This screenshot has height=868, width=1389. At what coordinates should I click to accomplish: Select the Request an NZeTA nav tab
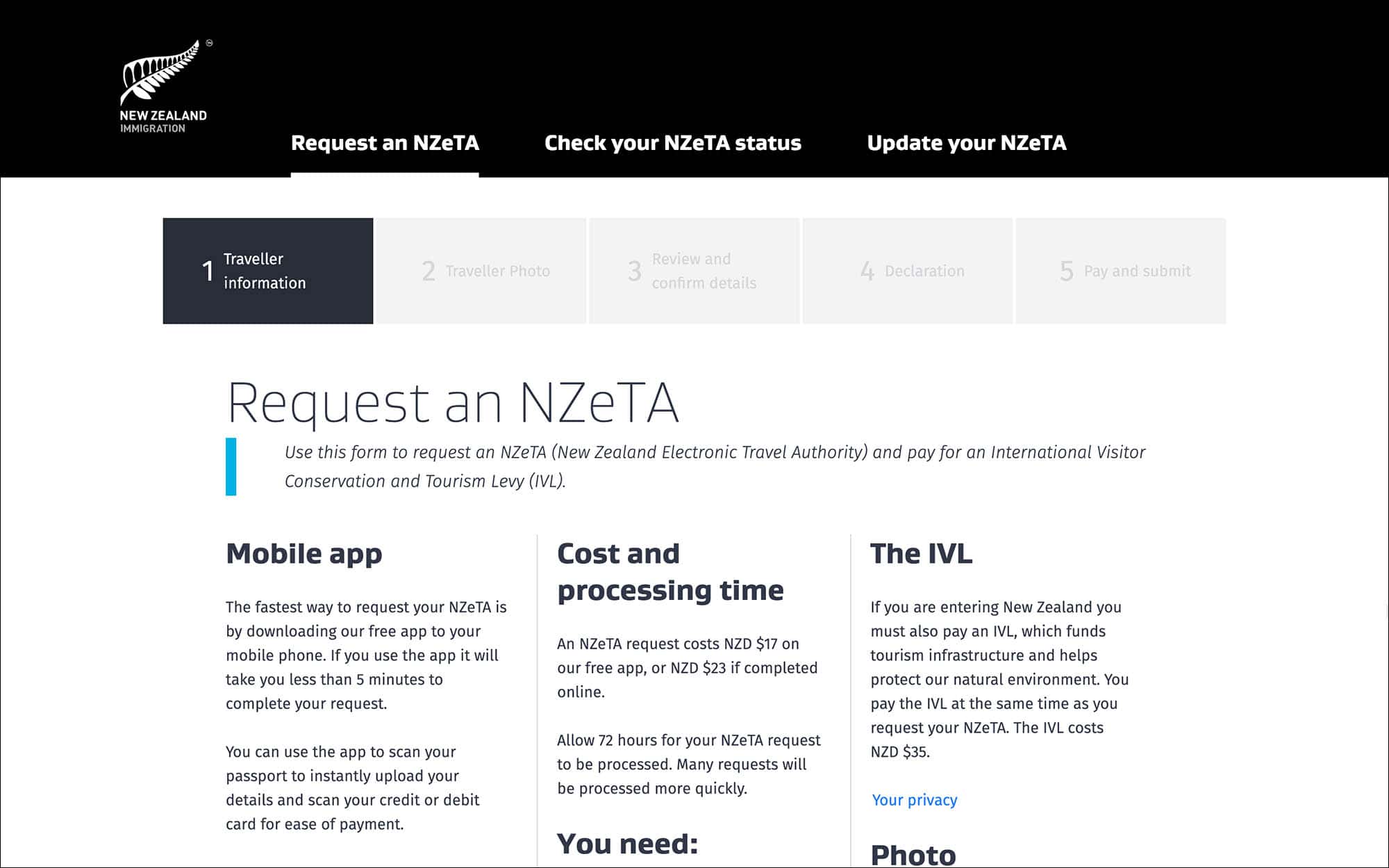[x=385, y=143]
